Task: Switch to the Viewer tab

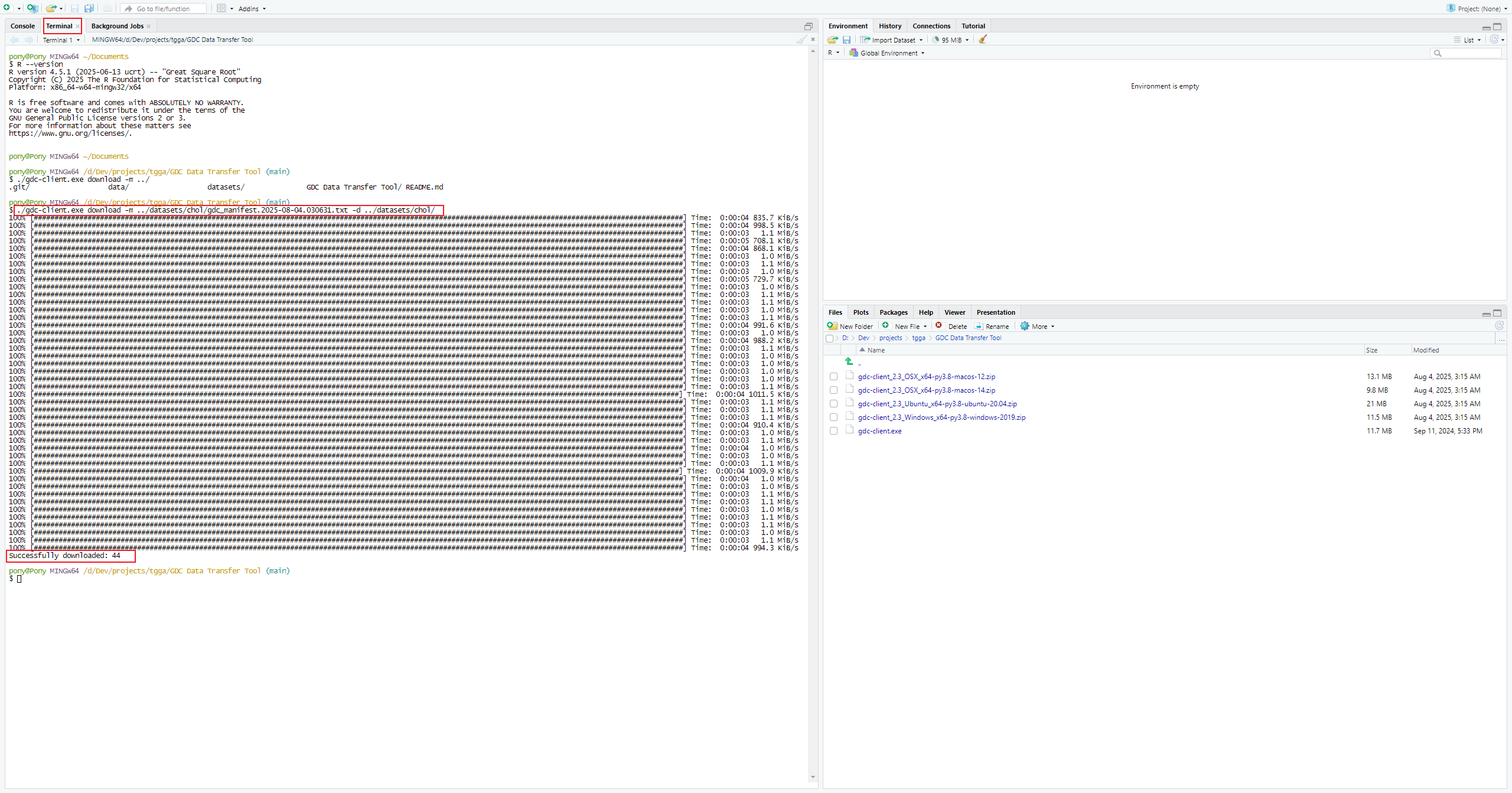Action: click(954, 312)
